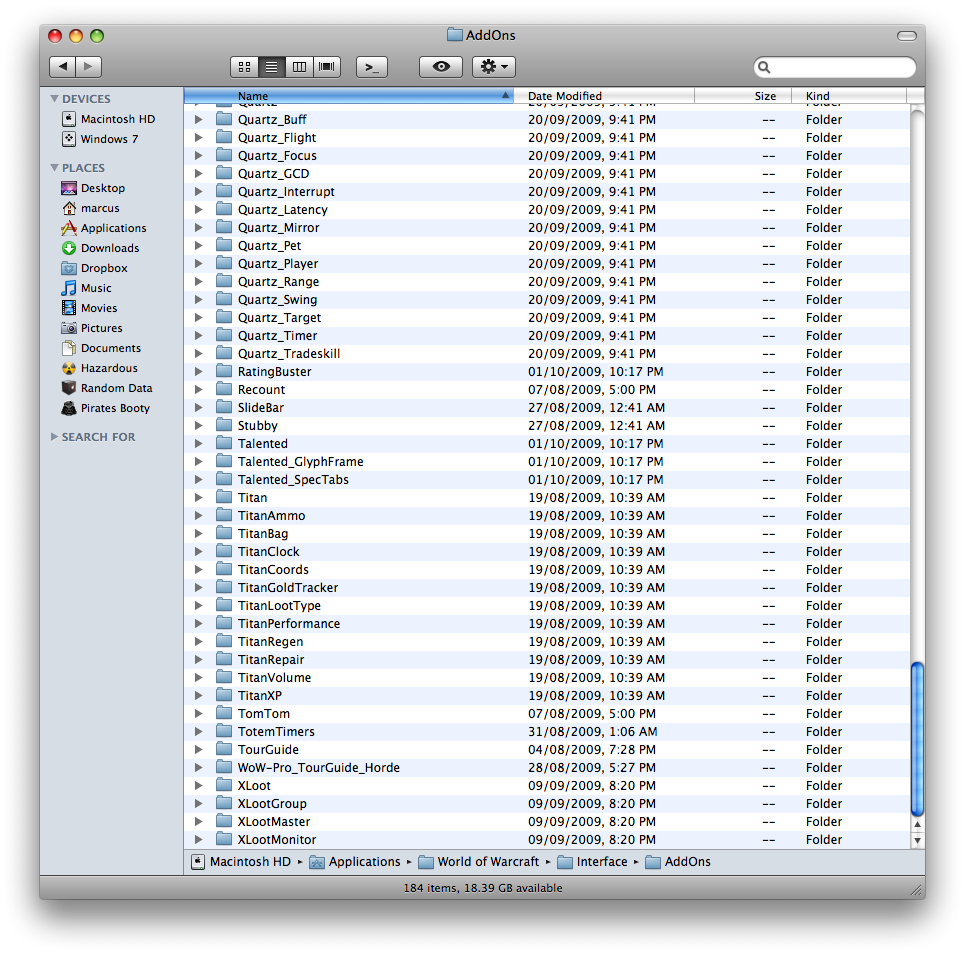Jump to World of Warcraft in path bar
This screenshot has height=954, width=965.
coord(479,862)
